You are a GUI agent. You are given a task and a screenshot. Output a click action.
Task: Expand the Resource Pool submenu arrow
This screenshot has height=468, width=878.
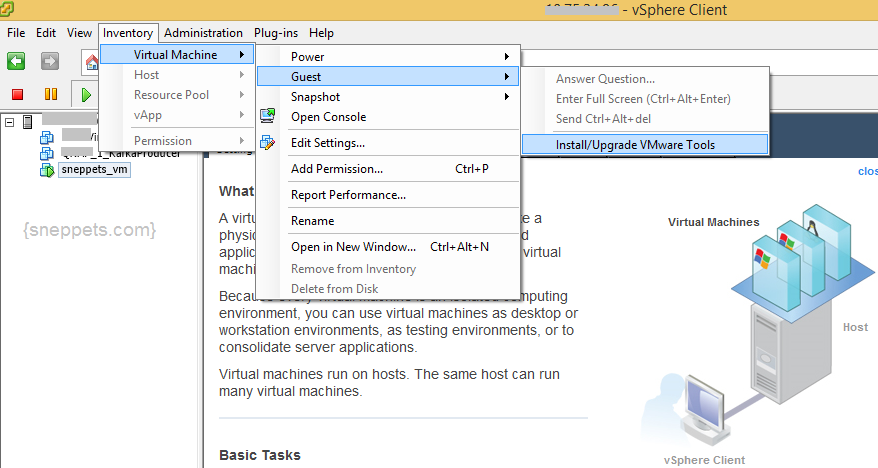coord(241,95)
